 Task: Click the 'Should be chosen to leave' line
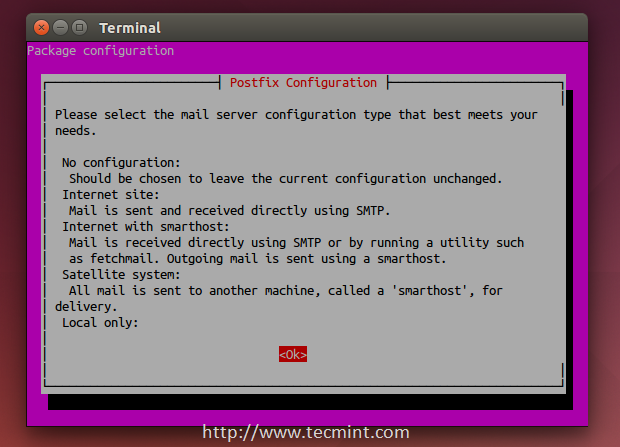pyautogui.click(x=285, y=178)
